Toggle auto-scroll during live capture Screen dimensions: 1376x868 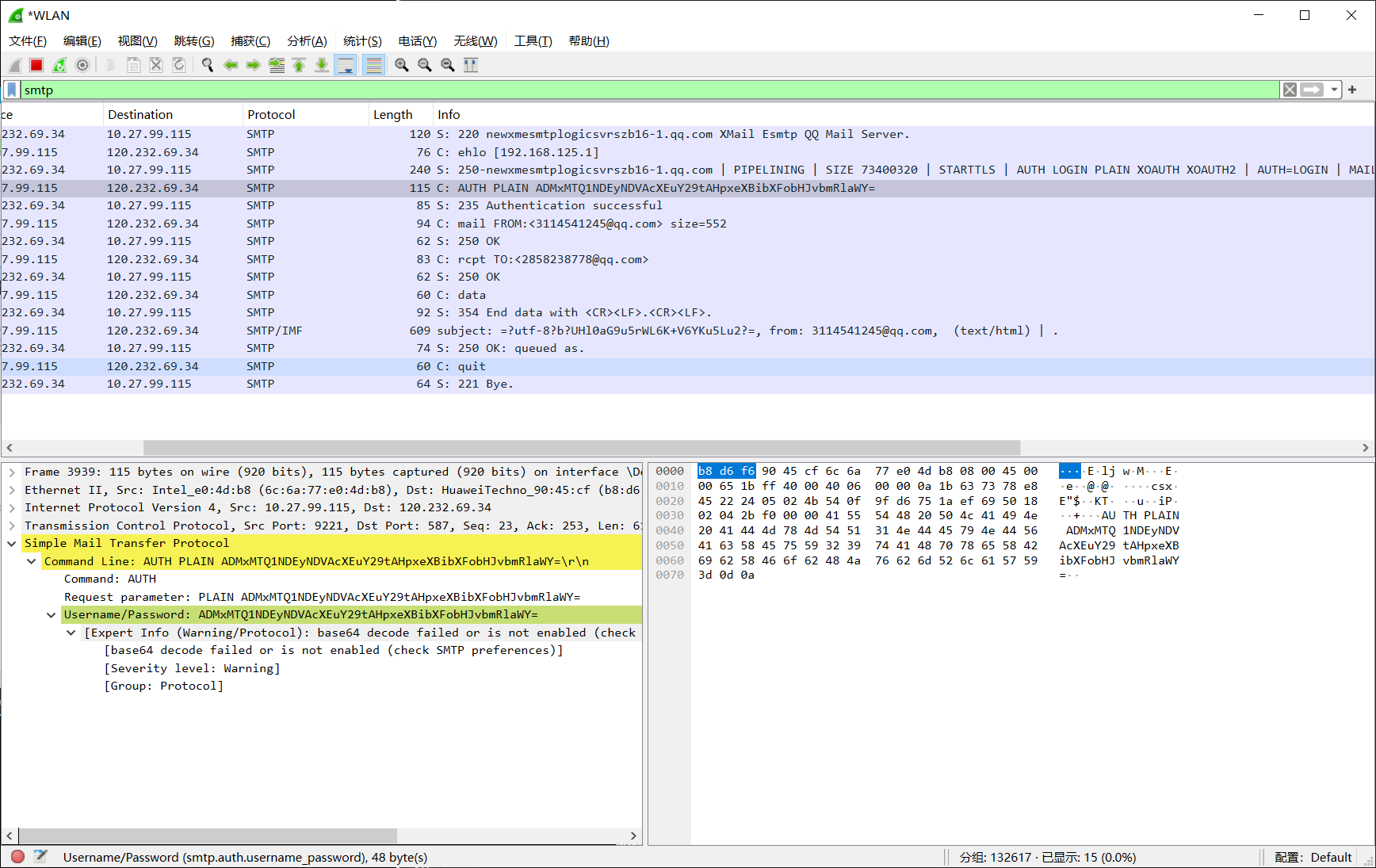[x=346, y=65]
